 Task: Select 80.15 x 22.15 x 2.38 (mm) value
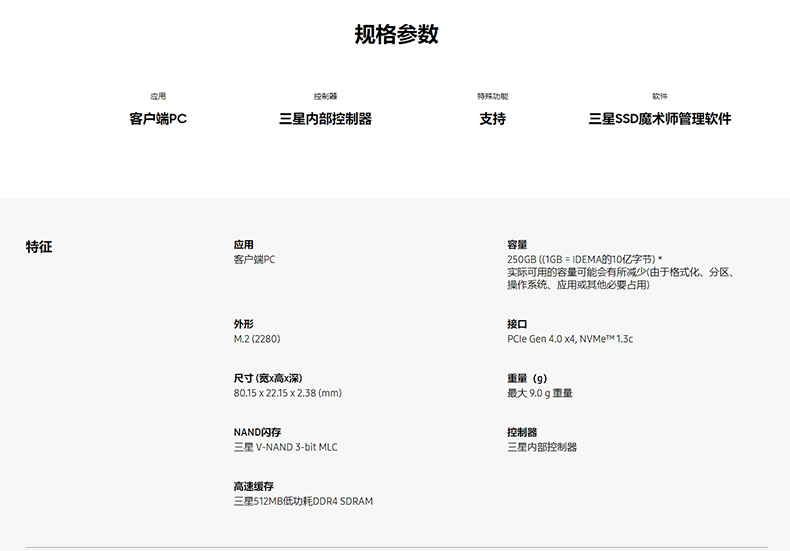point(288,393)
